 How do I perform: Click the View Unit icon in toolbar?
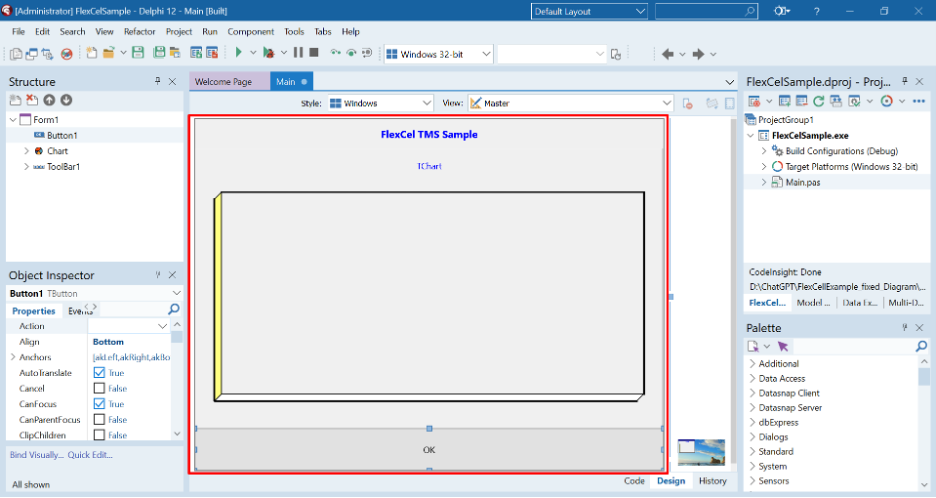[x=16, y=54]
